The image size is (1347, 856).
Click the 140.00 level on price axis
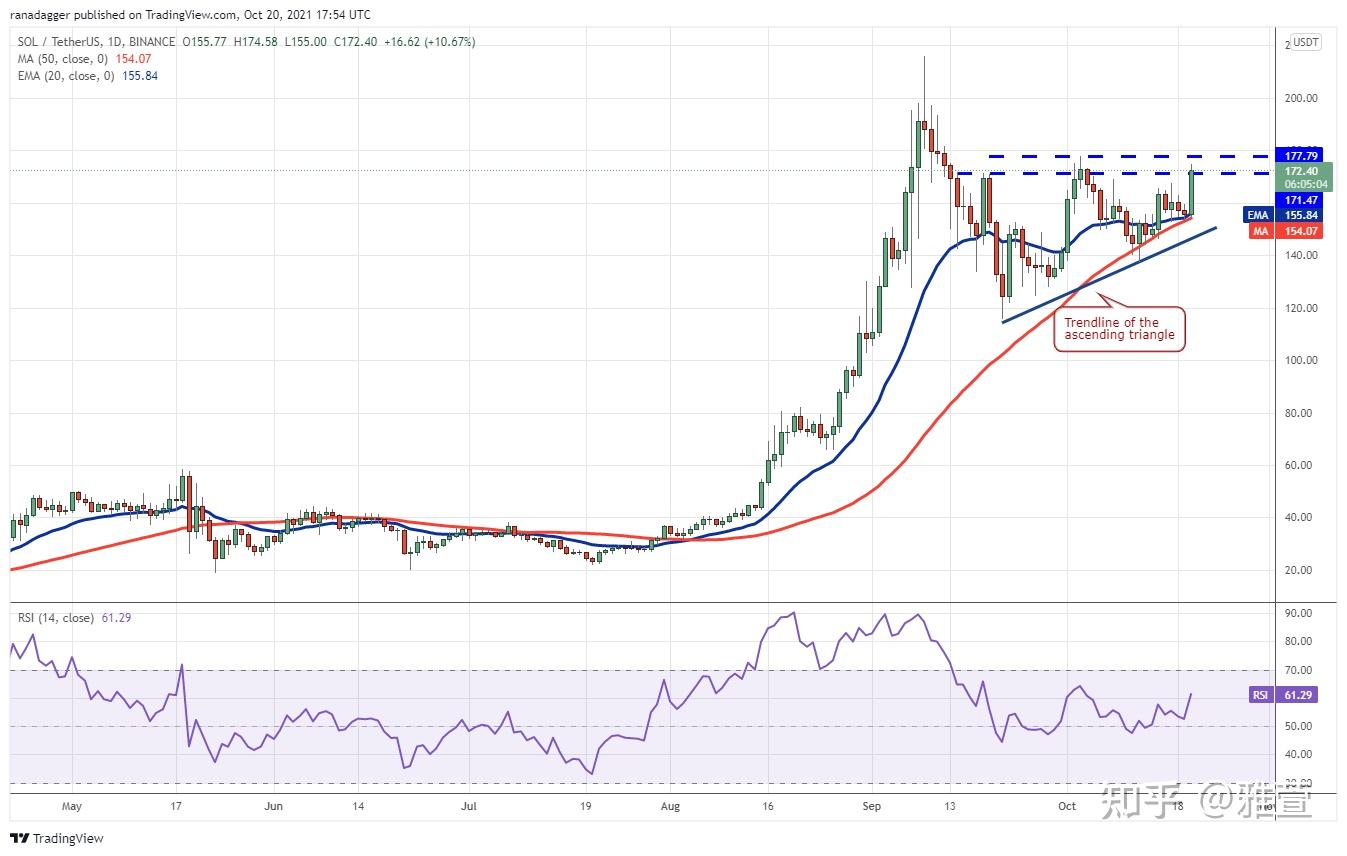1301,255
